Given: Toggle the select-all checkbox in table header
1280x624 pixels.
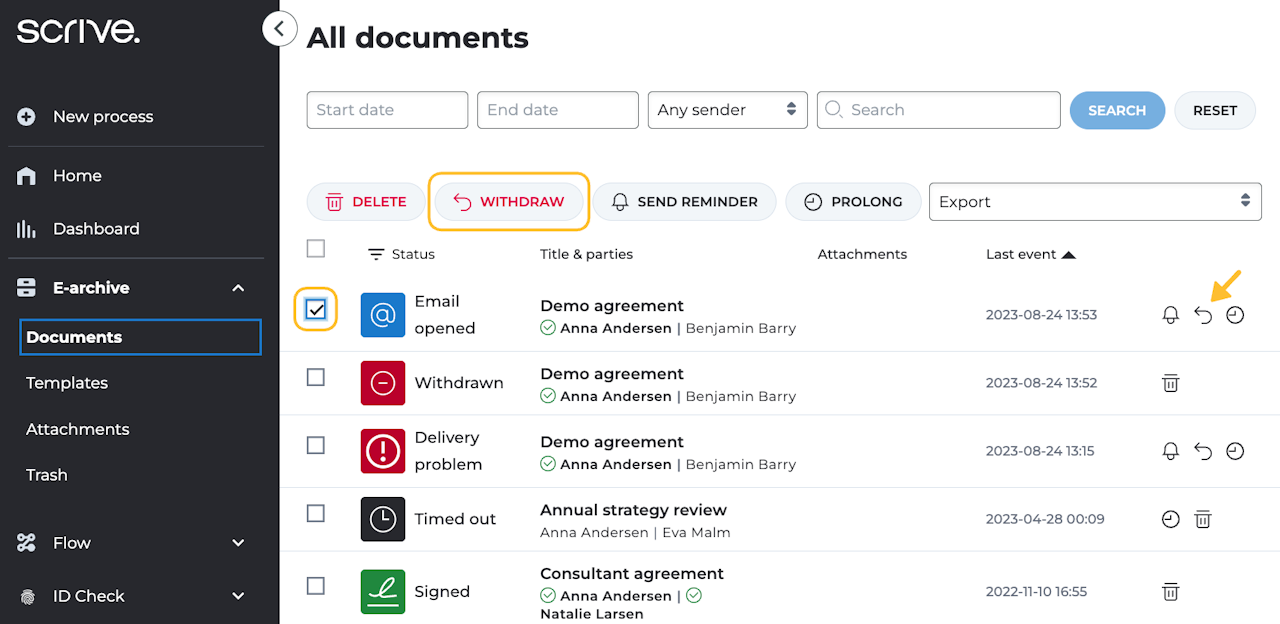Looking at the screenshot, I should tap(316, 248).
